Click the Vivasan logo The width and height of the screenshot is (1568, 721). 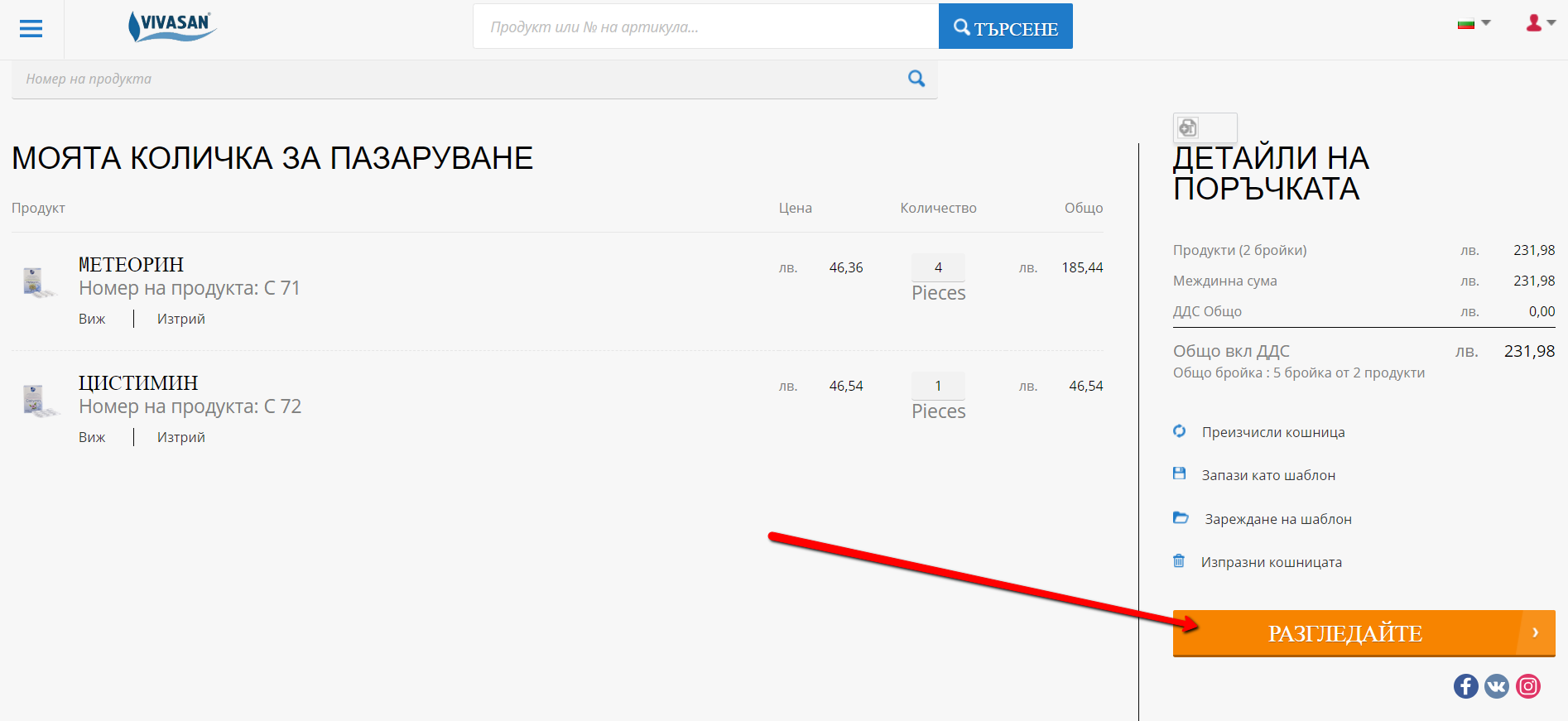172,26
